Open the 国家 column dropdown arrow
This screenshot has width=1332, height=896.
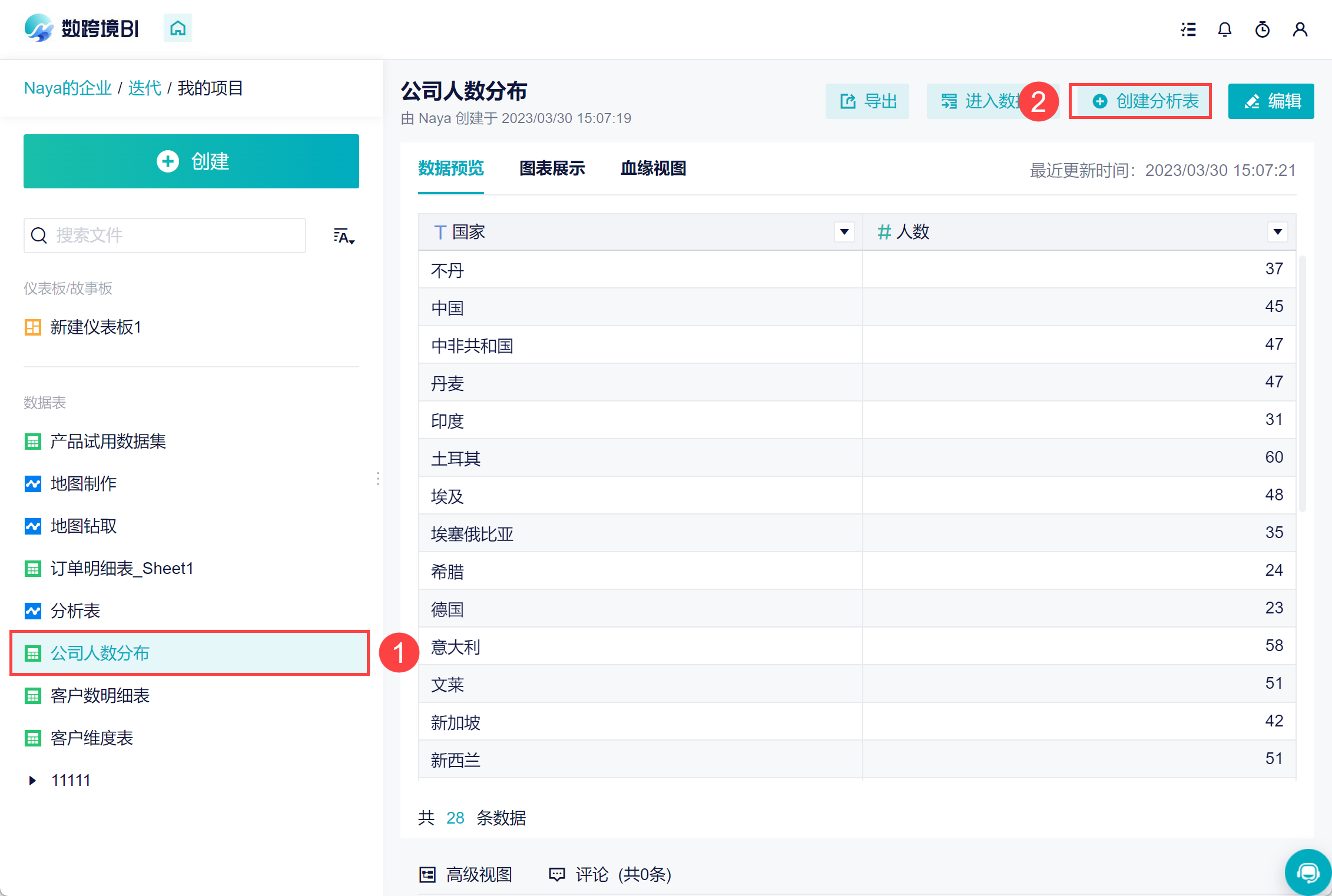(x=844, y=232)
